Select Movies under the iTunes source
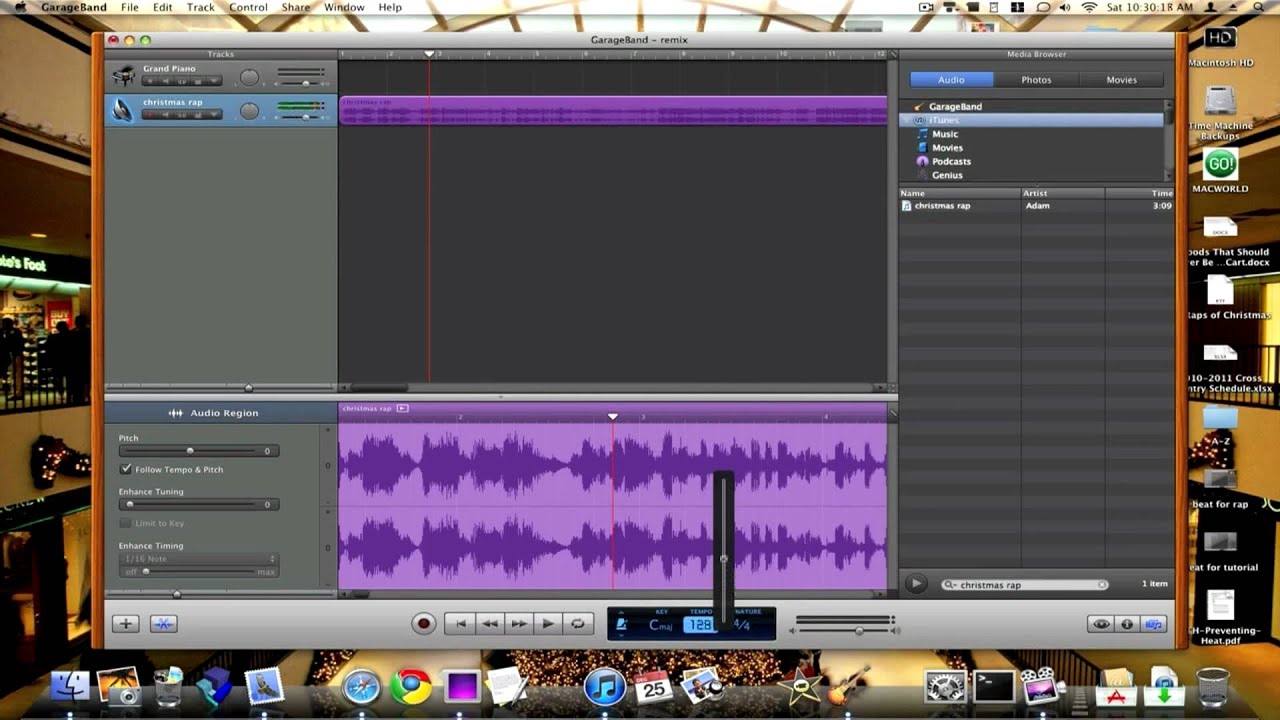1280x720 pixels. (947, 148)
